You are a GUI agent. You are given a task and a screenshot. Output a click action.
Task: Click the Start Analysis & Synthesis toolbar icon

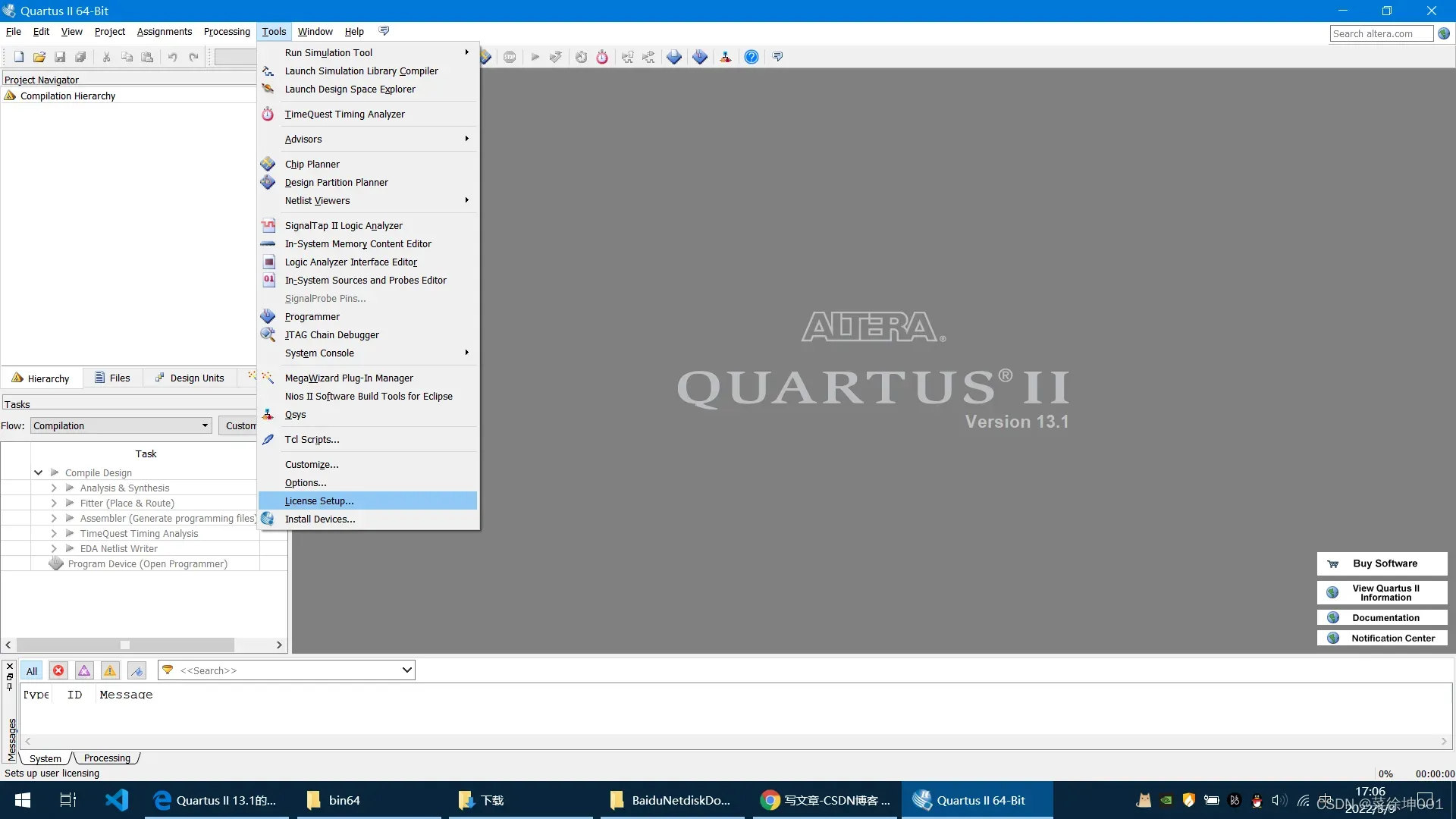coord(556,57)
